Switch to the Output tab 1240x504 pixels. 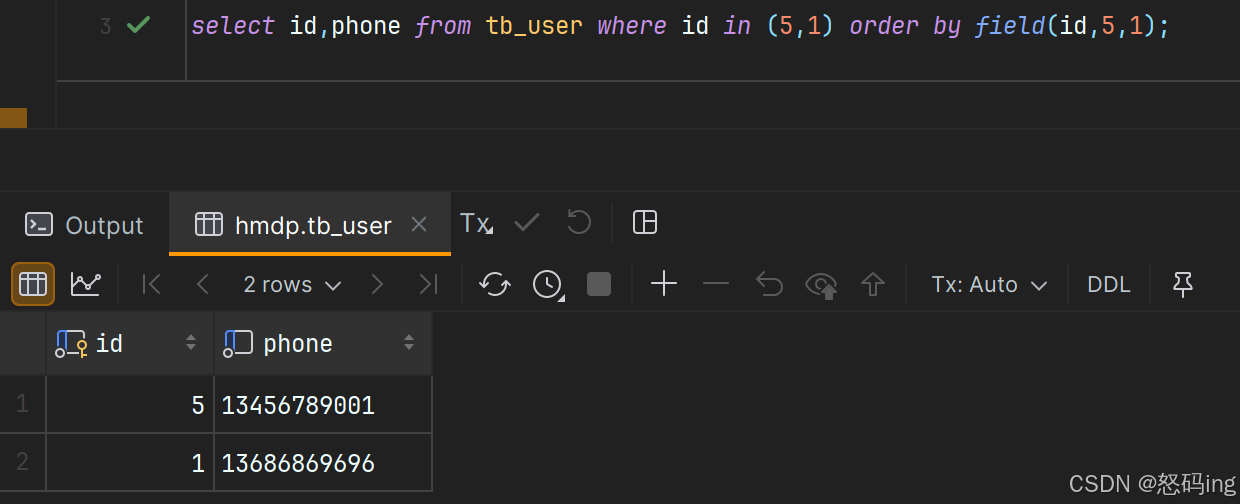(85, 225)
